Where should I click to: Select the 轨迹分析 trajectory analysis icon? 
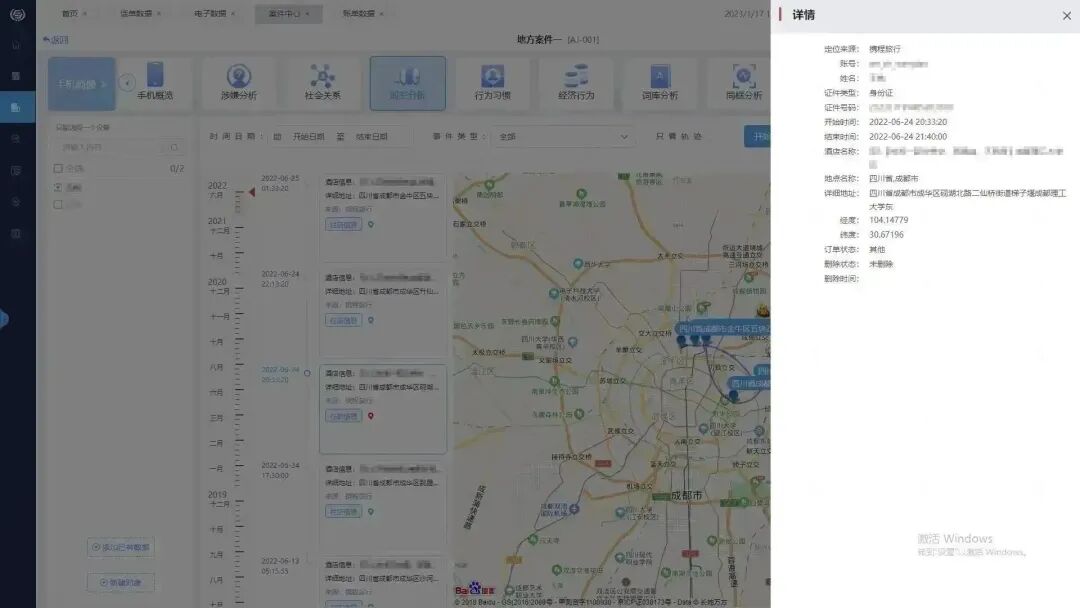pos(407,81)
